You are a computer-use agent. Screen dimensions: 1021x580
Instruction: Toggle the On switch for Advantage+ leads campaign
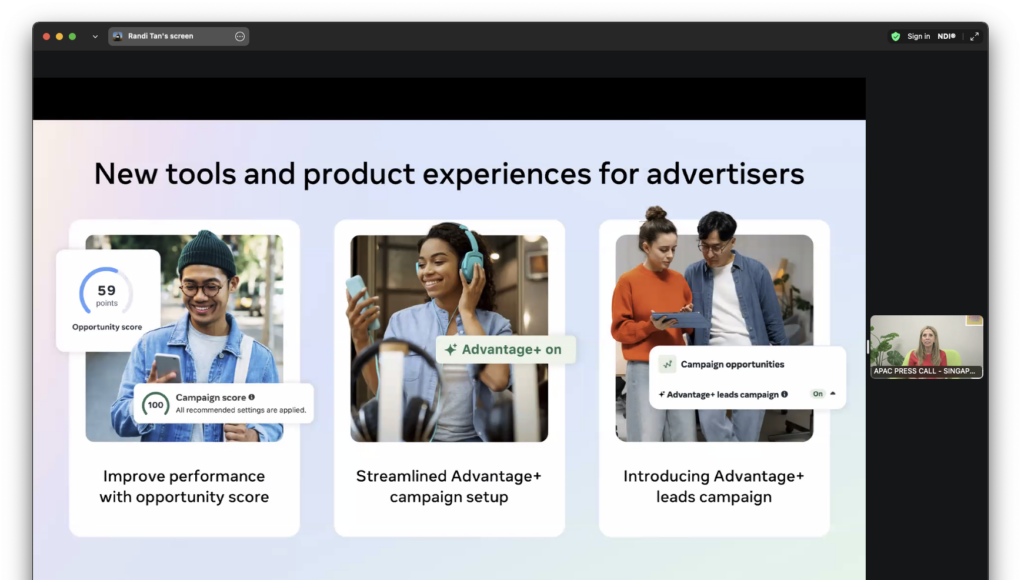(x=817, y=394)
